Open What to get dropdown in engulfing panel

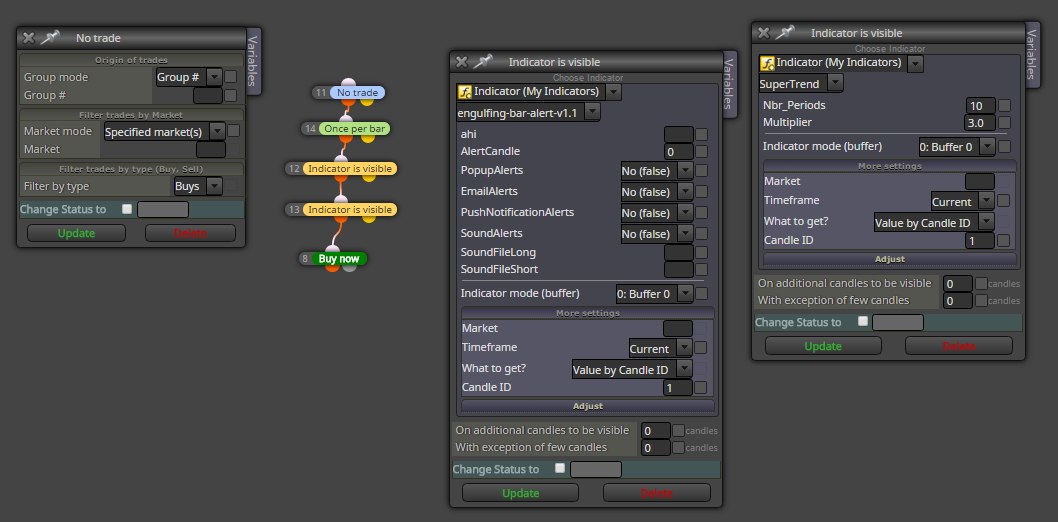point(632,369)
